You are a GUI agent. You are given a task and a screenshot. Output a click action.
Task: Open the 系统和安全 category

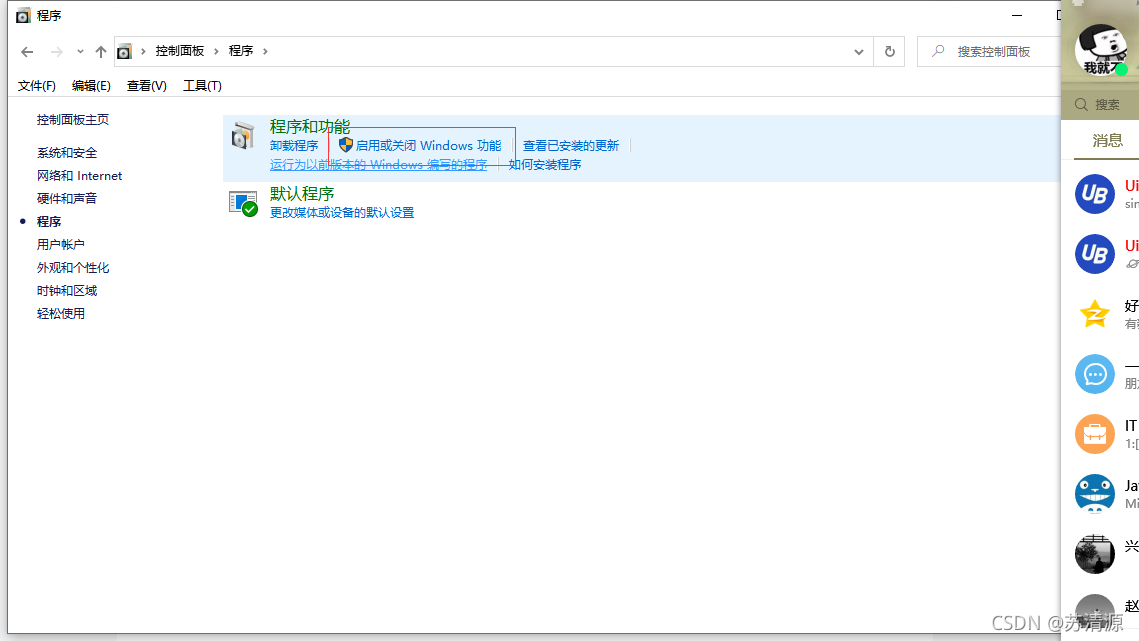67,153
